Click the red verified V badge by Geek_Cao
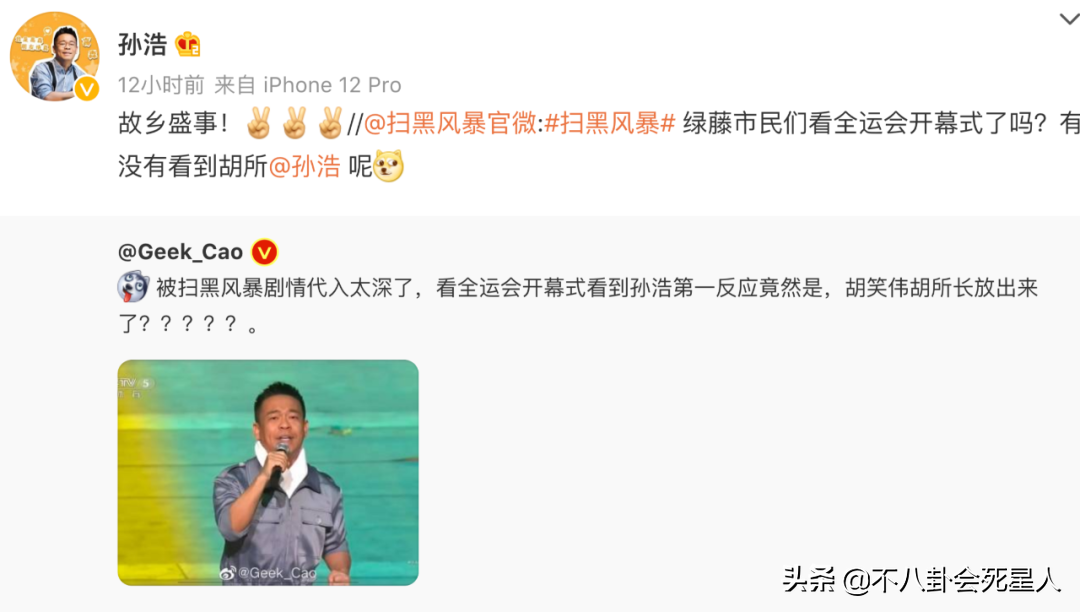The width and height of the screenshot is (1080, 612). point(264,252)
